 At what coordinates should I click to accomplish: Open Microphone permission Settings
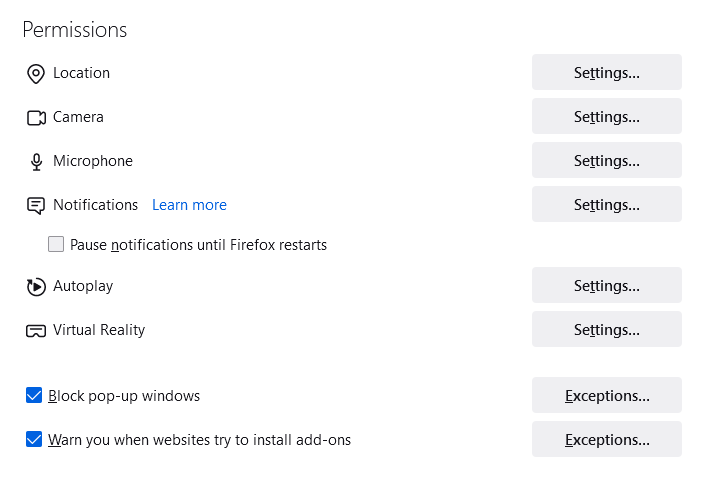point(606,161)
